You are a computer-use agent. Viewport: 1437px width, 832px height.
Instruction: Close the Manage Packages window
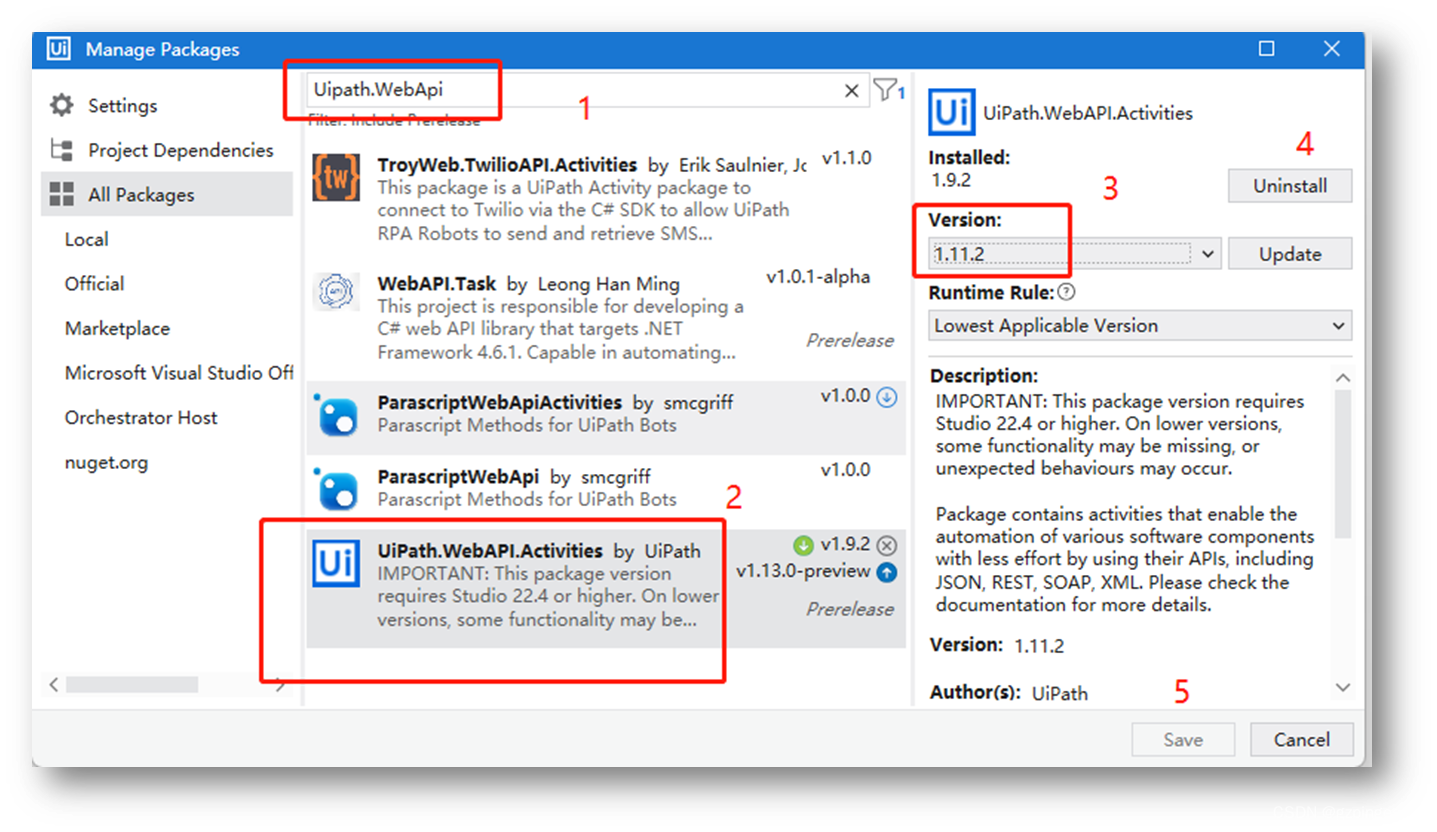point(1331,49)
